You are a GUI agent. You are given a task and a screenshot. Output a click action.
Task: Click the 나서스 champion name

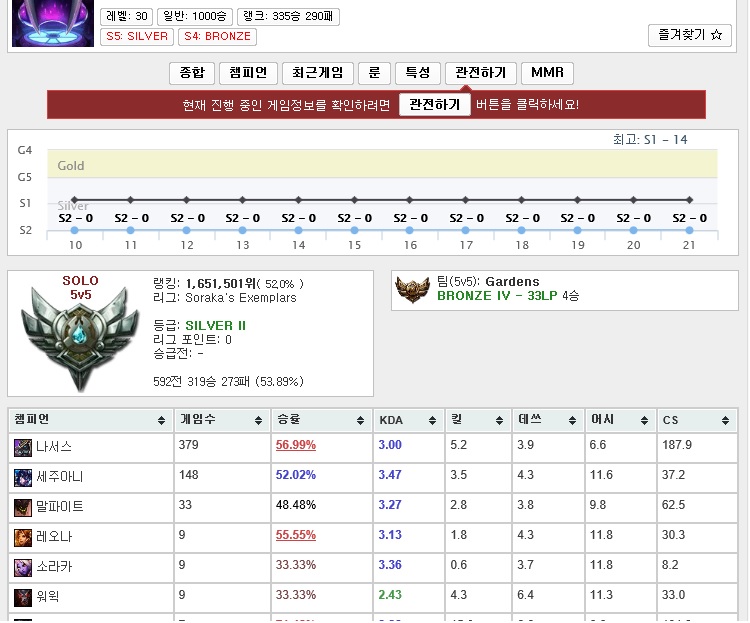click(54, 447)
